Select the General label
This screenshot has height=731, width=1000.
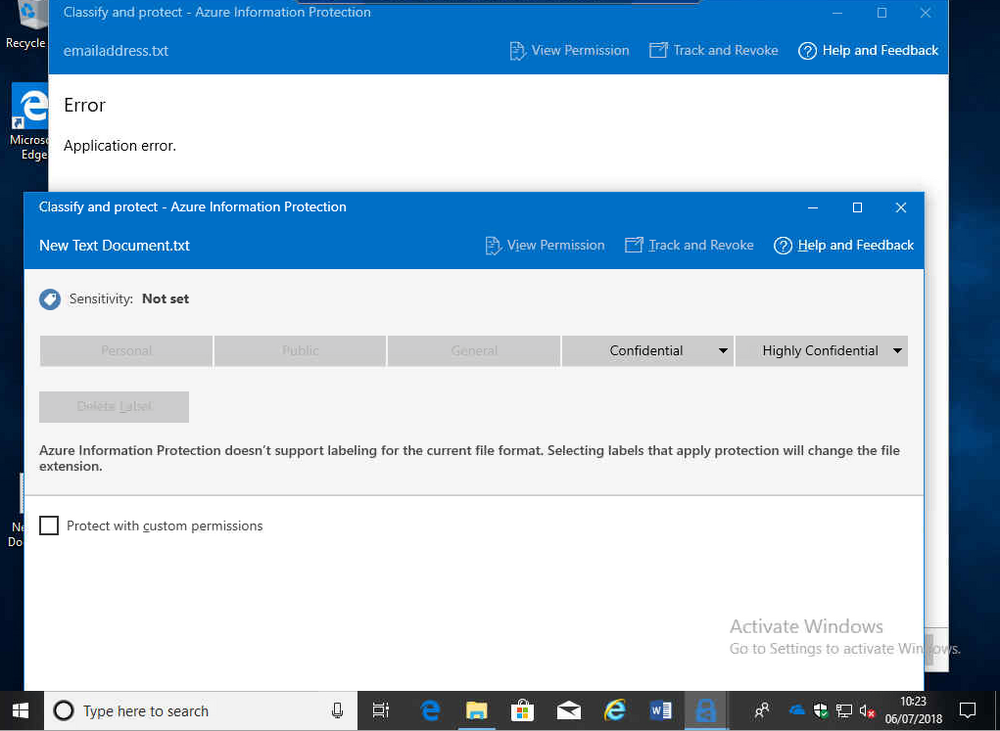pyautogui.click(x=474, y=351)
